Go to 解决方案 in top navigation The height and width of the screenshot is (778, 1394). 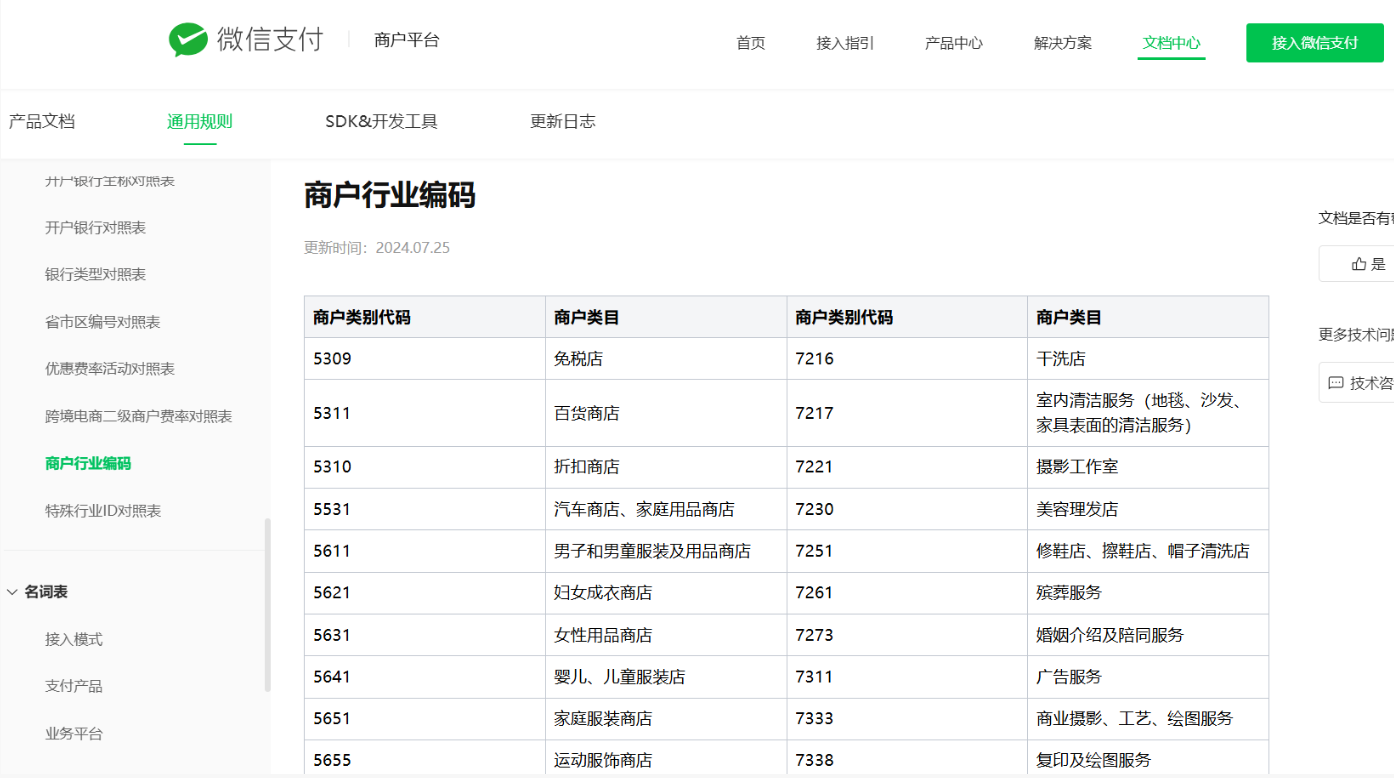1062,43
